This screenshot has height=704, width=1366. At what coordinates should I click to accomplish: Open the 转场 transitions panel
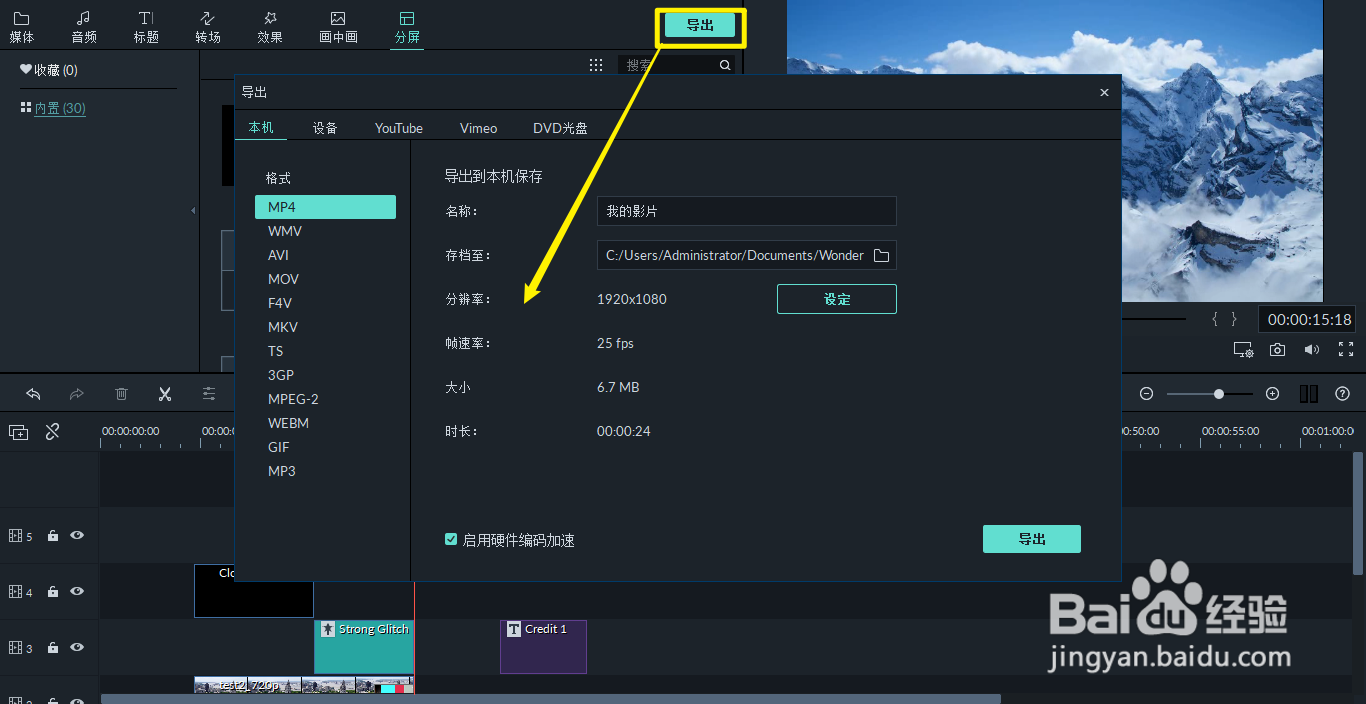(x=207, y=26)
